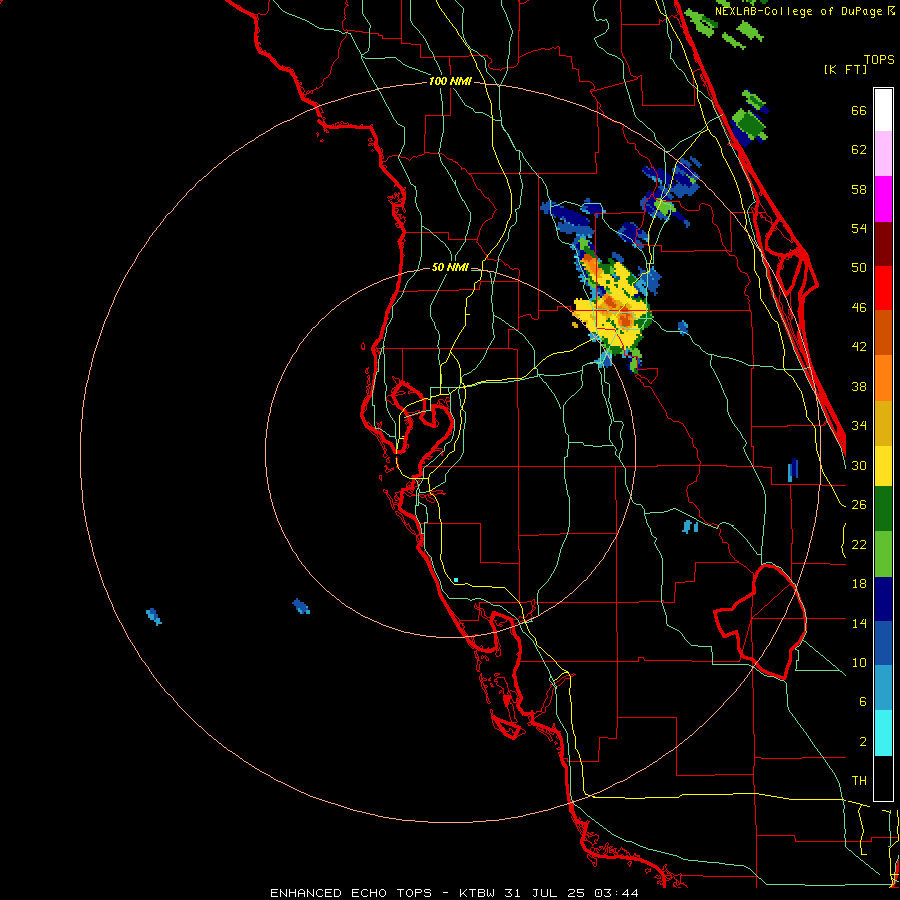
Task: Pick the cyan legend swatch
Action: click(883, 734)
